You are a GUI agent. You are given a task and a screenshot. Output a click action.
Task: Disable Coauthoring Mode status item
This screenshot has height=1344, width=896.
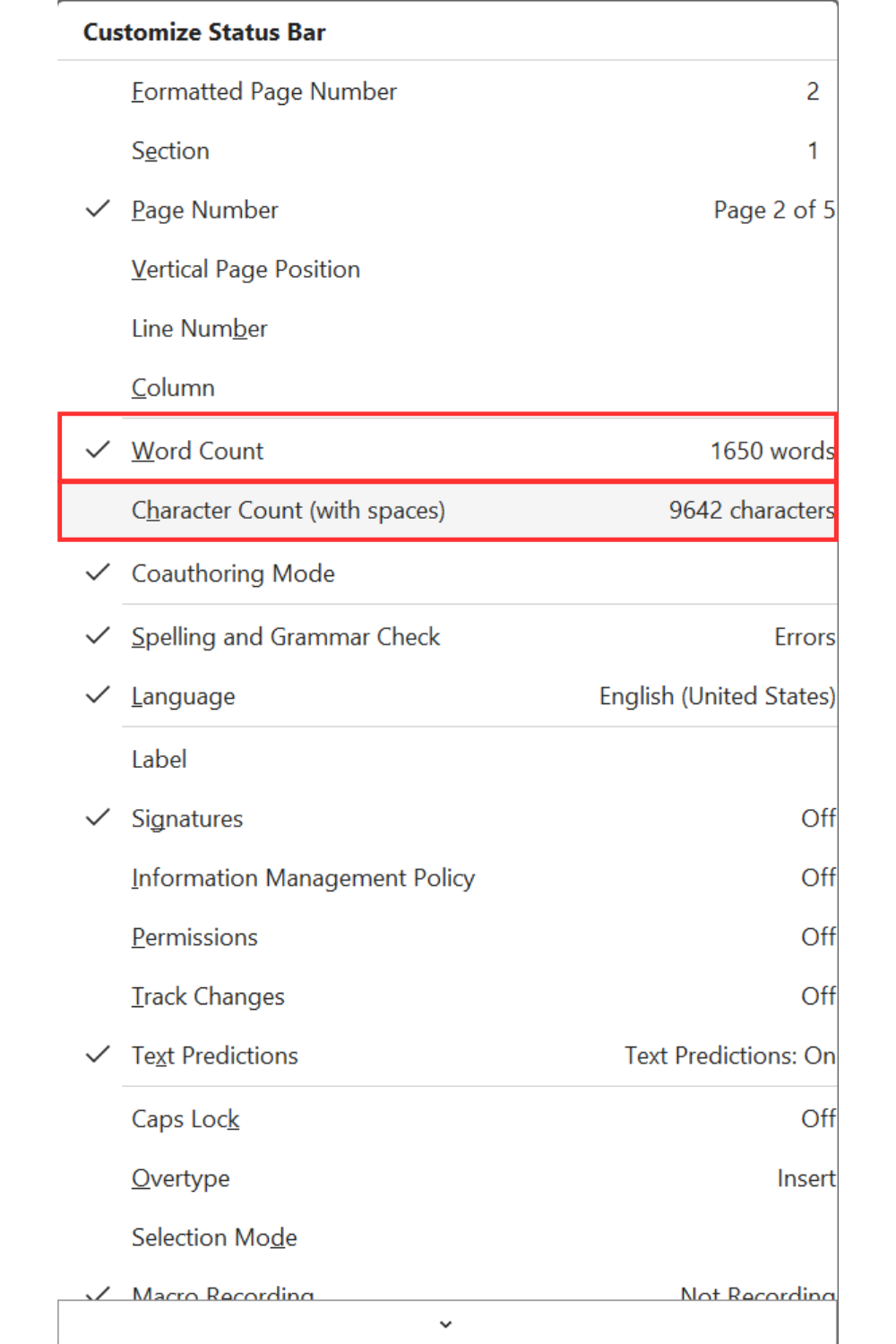(x=98, y=573)
